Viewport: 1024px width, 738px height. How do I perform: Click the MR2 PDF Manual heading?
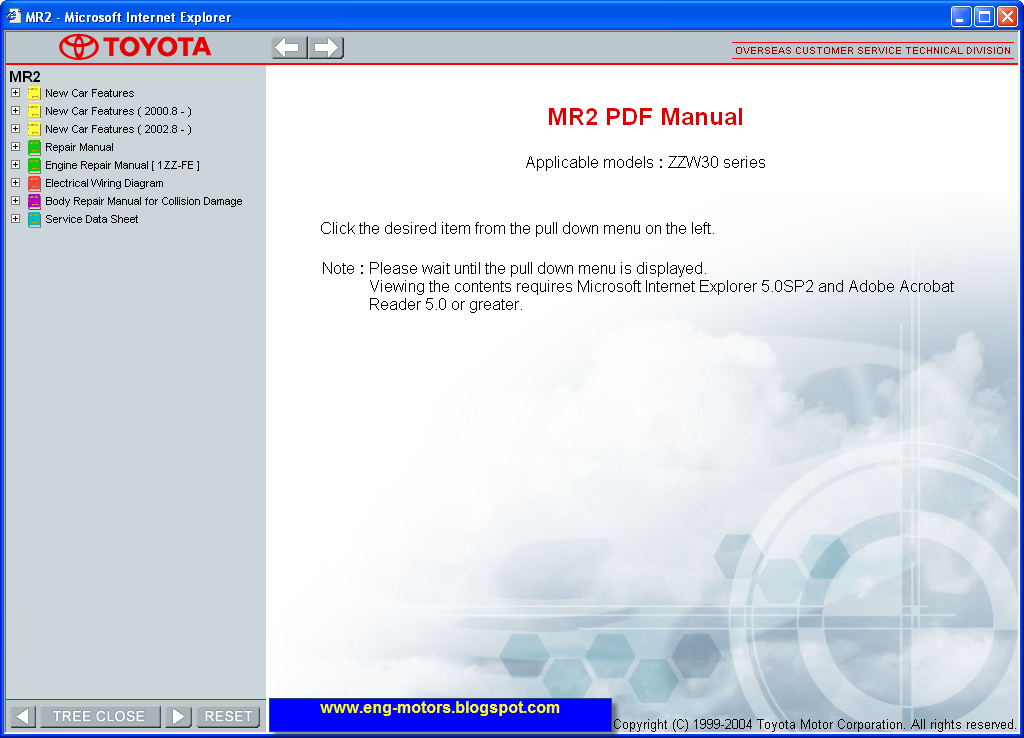click(x=645, y=117)
